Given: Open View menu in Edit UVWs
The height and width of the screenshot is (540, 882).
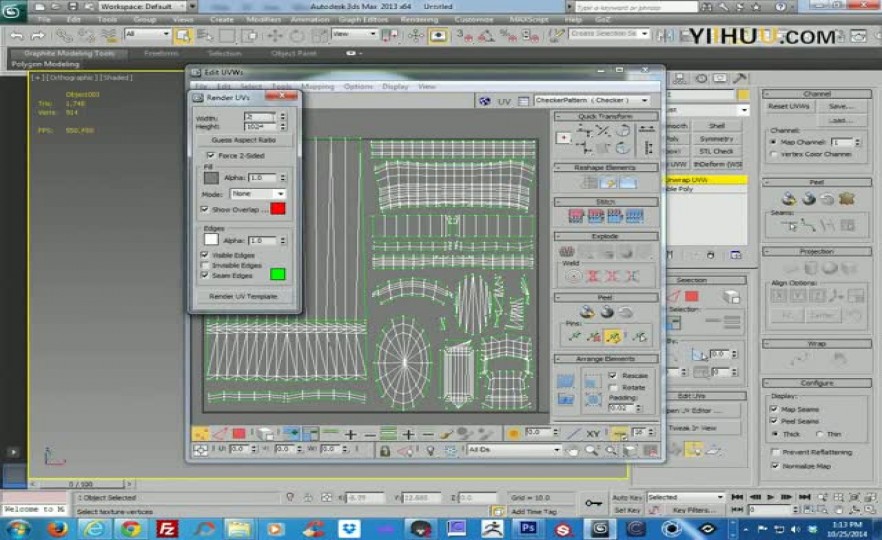Looking at the screenshot, I should pos(426,87).
